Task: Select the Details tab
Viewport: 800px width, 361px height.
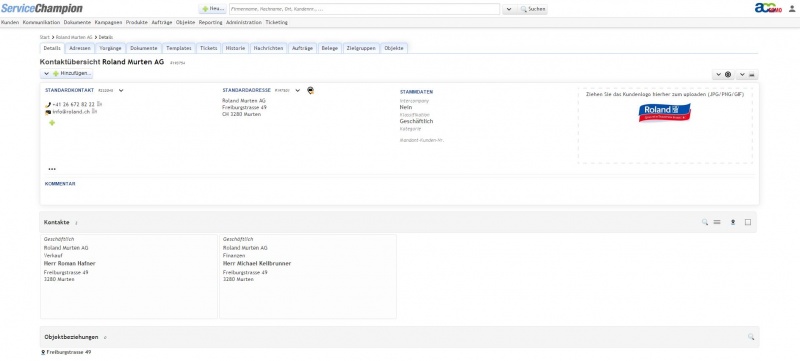Action: (x=52, y=48)
